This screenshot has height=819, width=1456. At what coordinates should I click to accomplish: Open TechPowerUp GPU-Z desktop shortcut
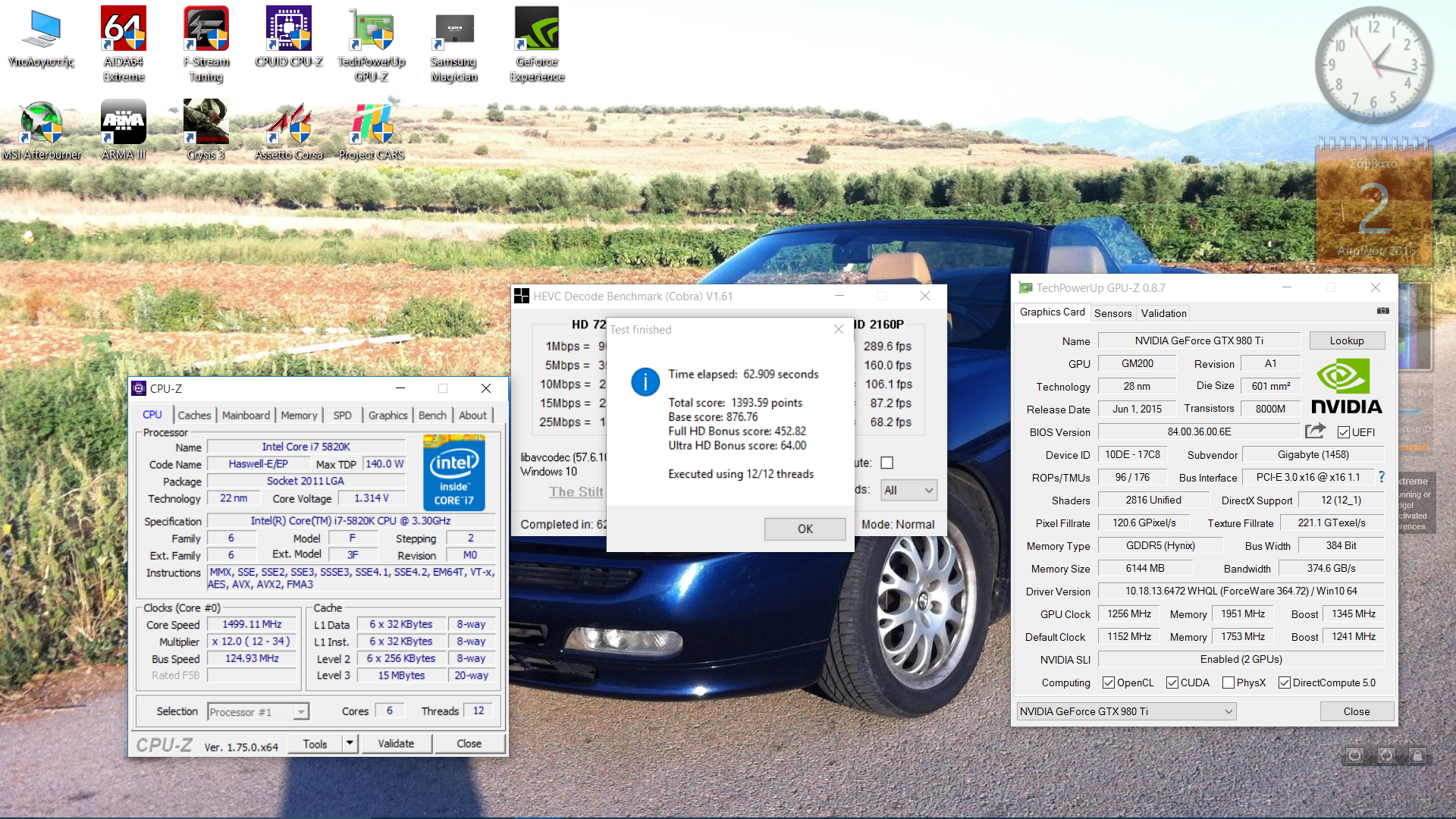(372, 44)
